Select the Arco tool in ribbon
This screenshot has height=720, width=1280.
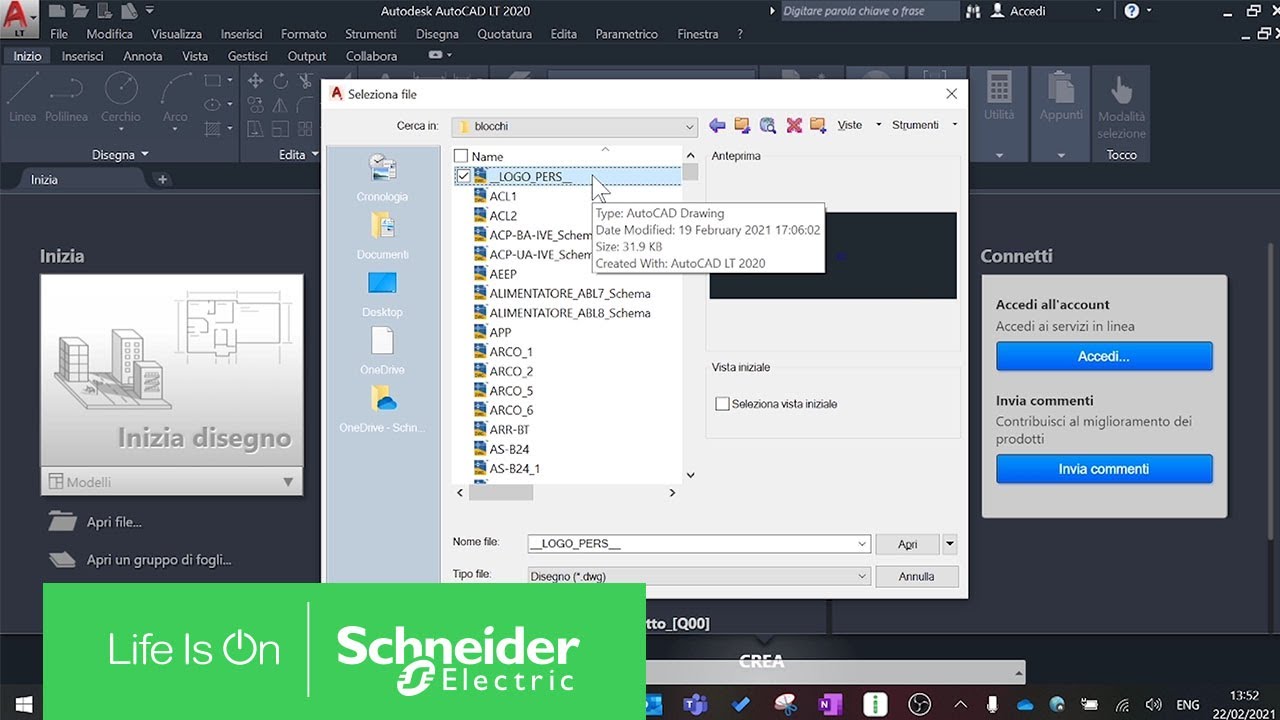(175, 98)
